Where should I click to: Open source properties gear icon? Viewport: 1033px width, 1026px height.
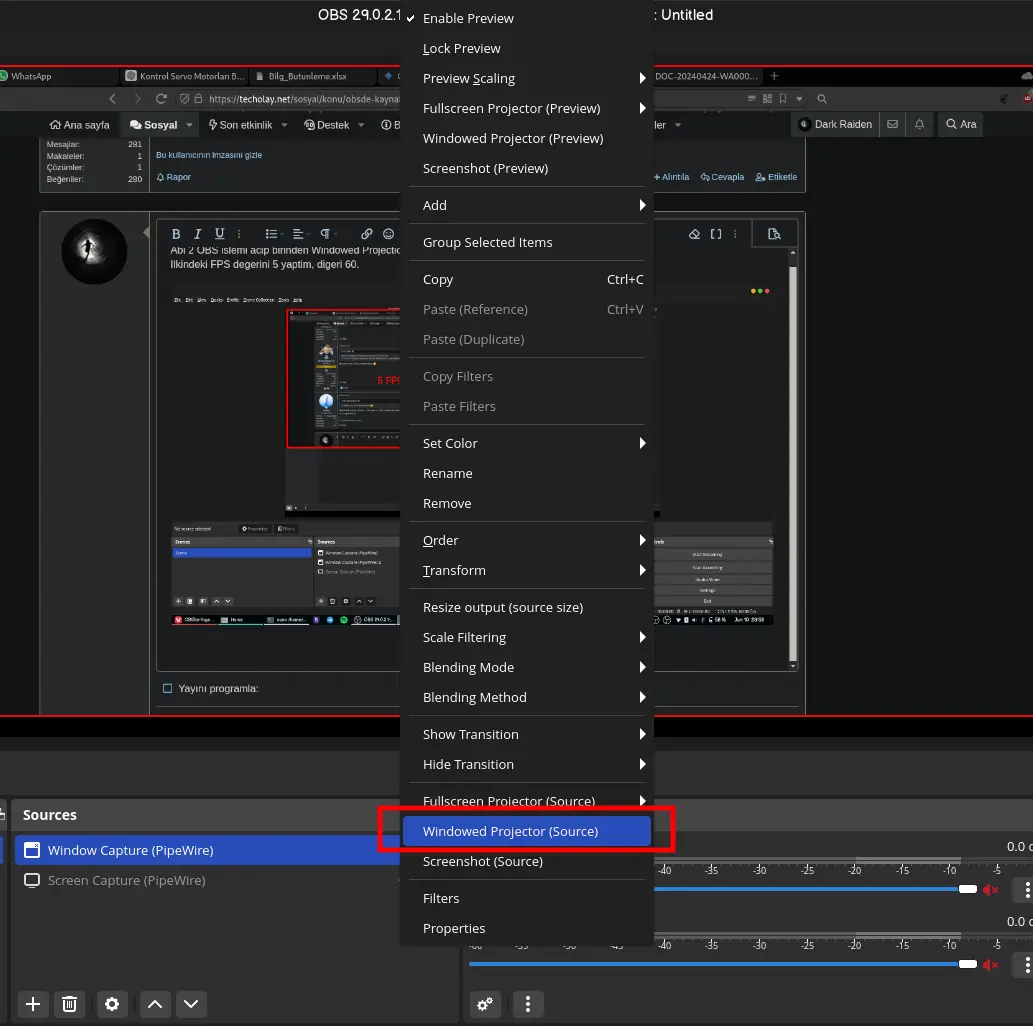[x=112, y=1004]
